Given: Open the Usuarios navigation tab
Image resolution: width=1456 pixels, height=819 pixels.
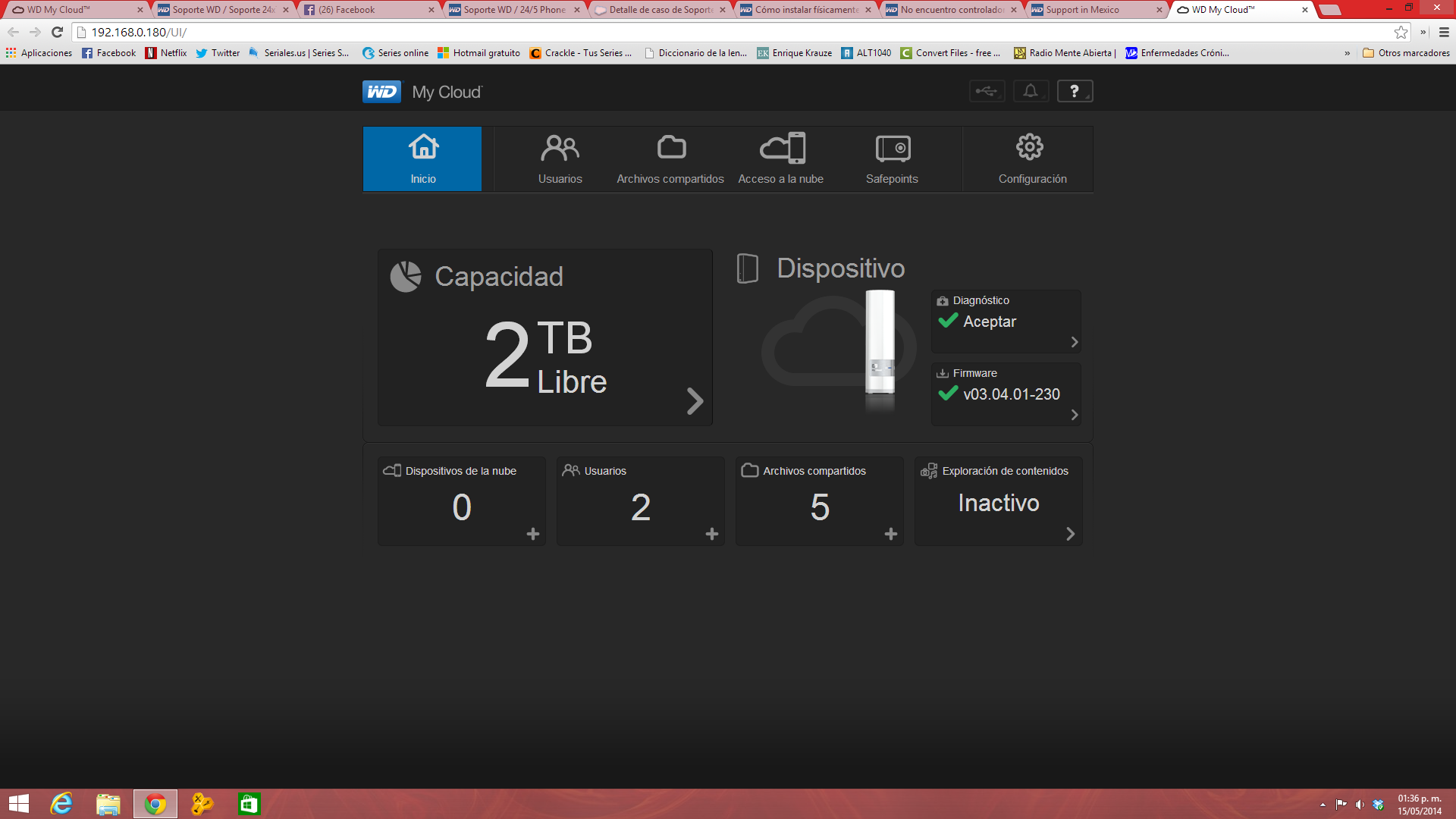Looking at the screenshot, I should [x=560, y=158].
